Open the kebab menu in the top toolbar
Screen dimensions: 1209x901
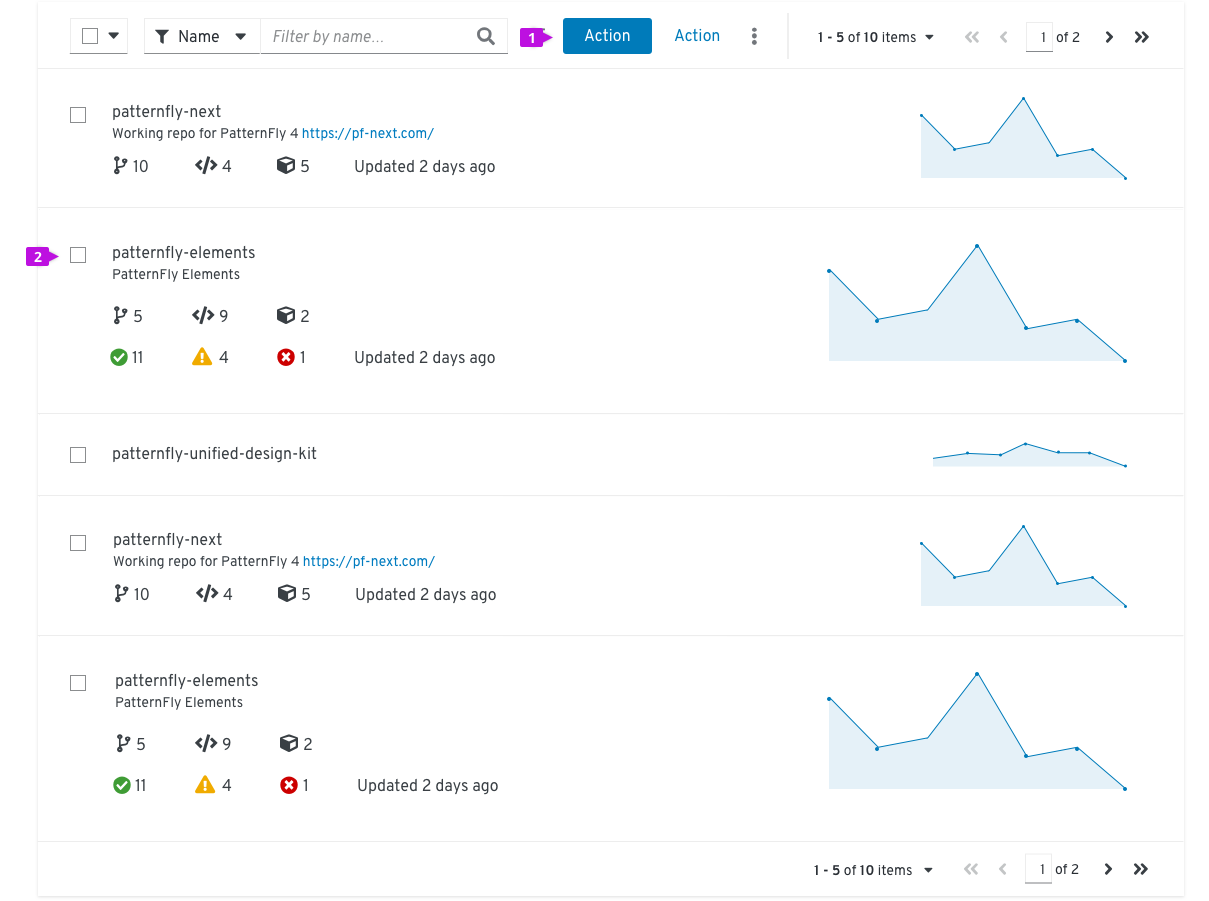click(x=754, y=36)
